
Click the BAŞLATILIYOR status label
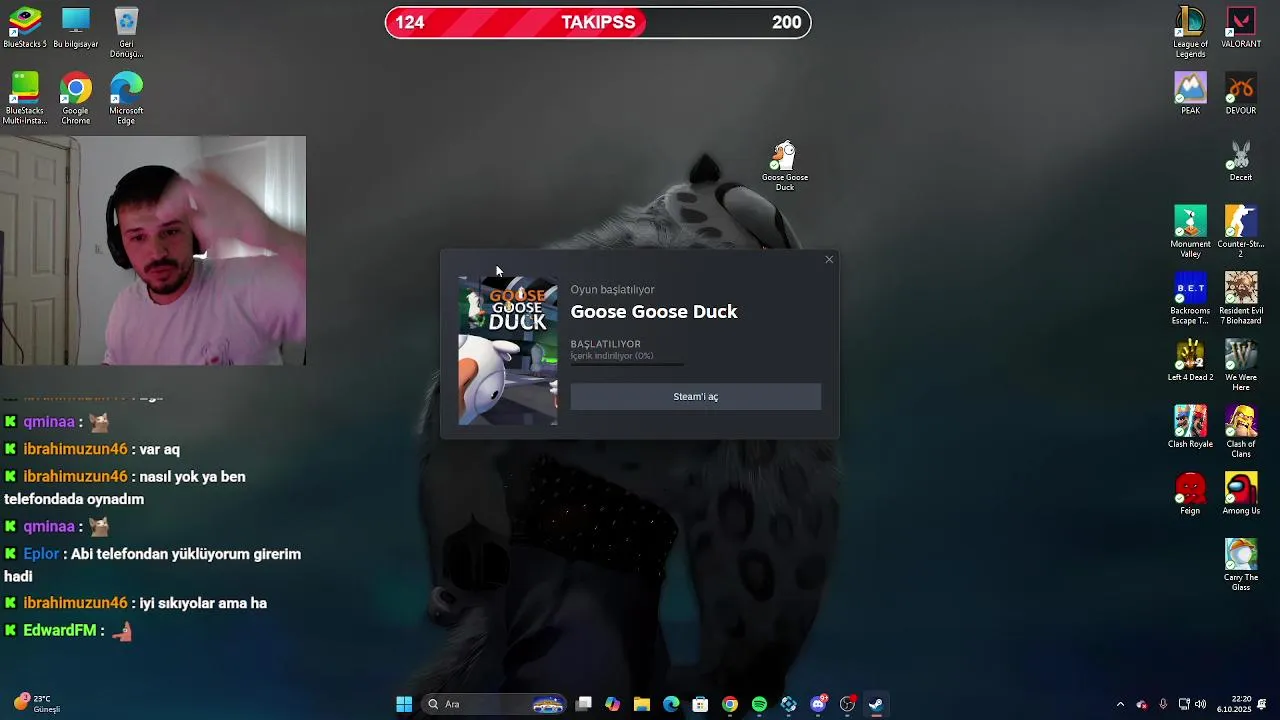(x=605, y=344)
